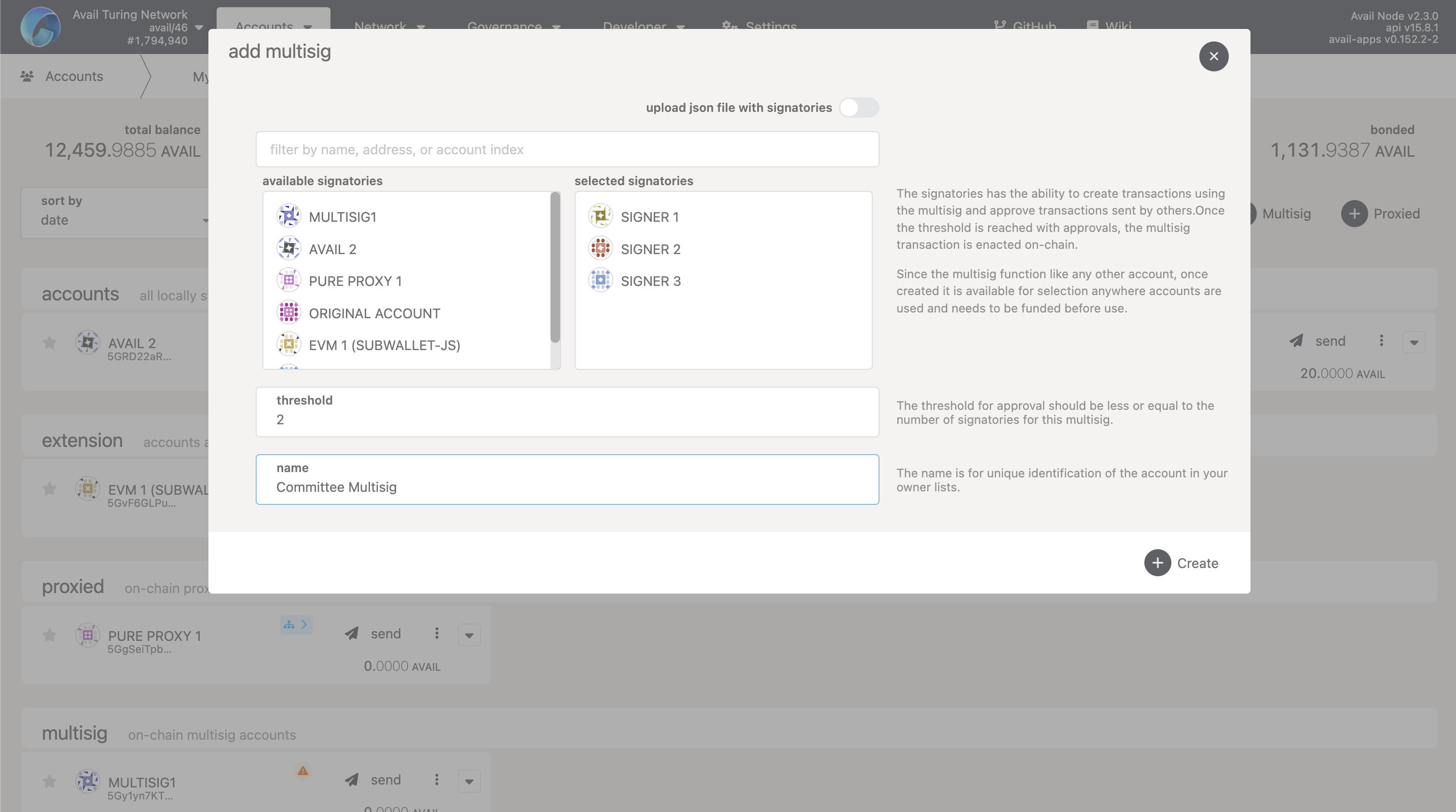Select SIGNER 1's identicon in selected signatories
Screen dimensions: 1456x812
click(x=600, y=216)
